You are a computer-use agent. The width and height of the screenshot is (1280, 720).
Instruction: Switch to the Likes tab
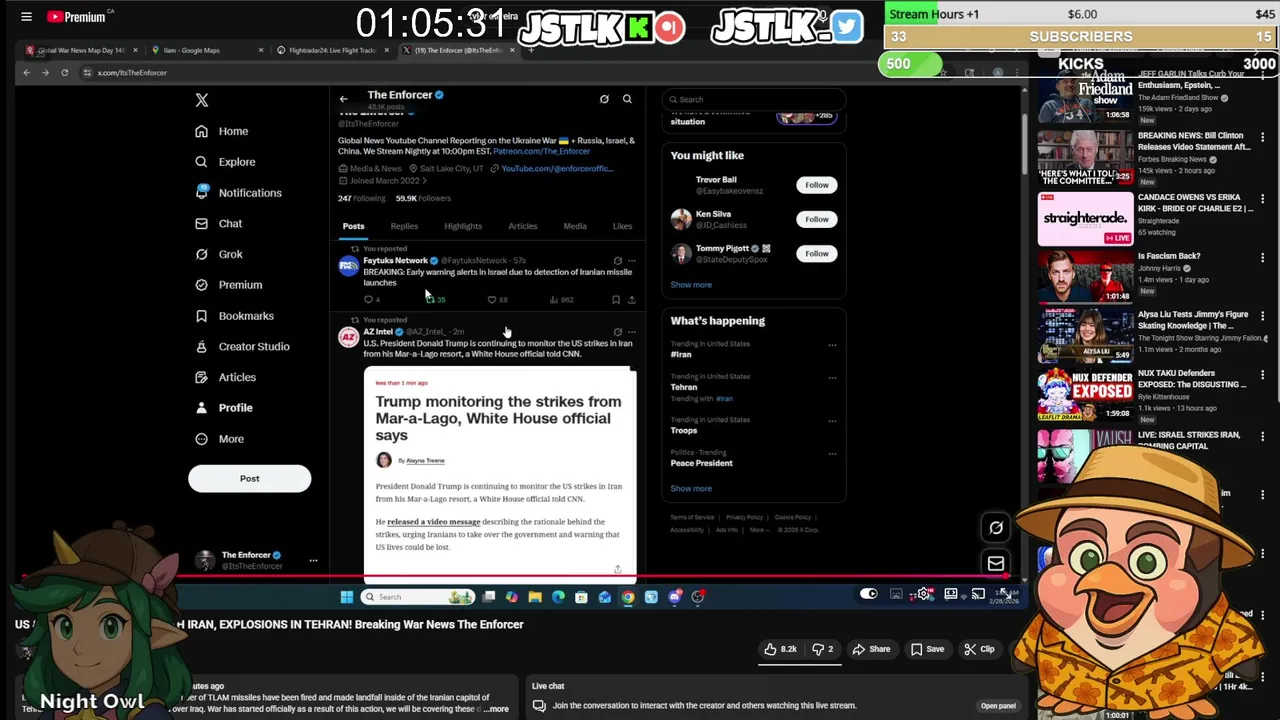click(x=622, y=226)
